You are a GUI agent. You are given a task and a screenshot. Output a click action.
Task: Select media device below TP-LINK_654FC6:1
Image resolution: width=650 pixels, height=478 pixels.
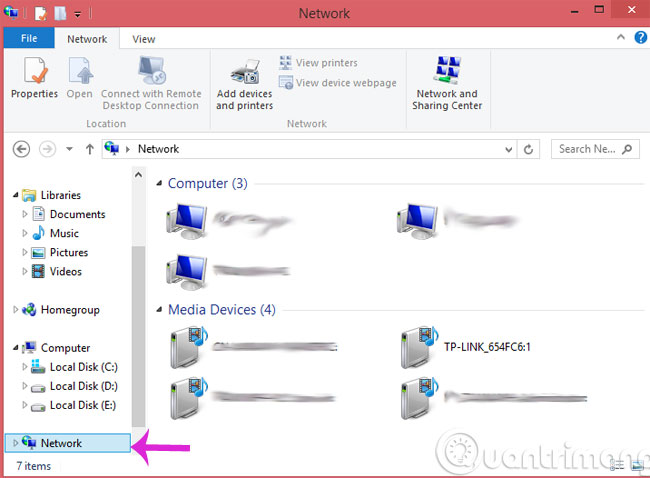tap(420, 398)
